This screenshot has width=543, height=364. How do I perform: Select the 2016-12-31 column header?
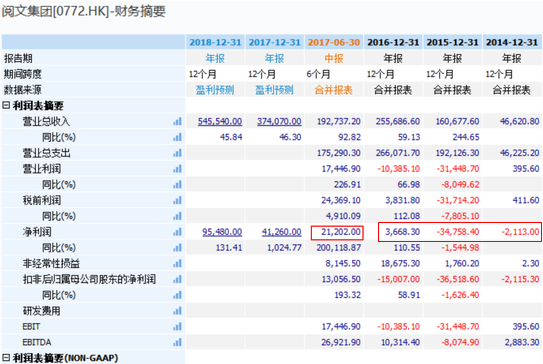[x=393, y=42]
